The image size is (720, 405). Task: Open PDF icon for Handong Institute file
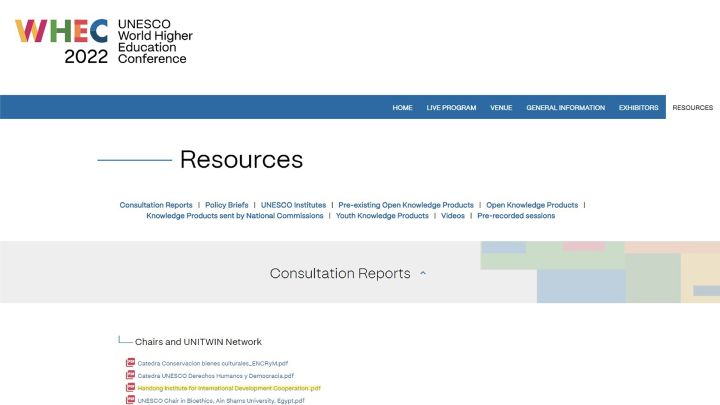click(130, 388)
